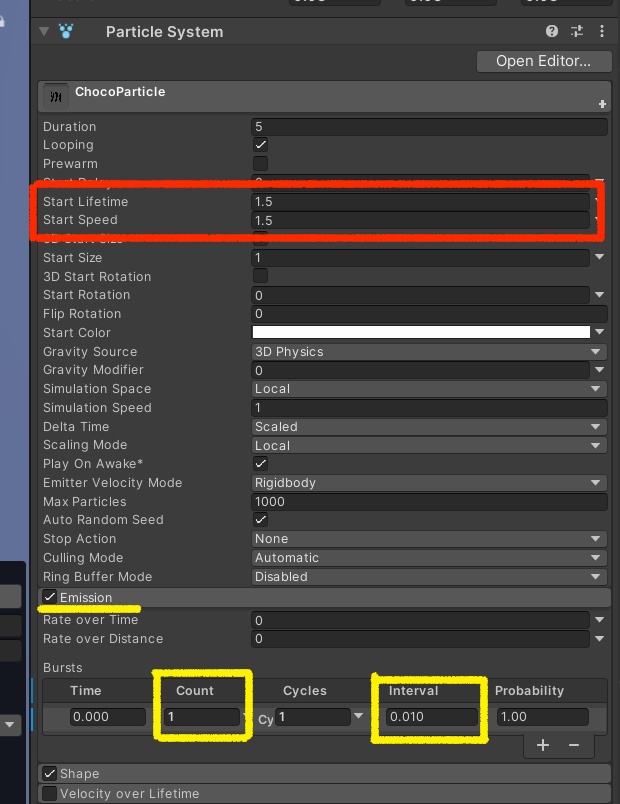Edit the Rate over Time field
The width and height of the screenshot is (620, 804).
point(420,620)
